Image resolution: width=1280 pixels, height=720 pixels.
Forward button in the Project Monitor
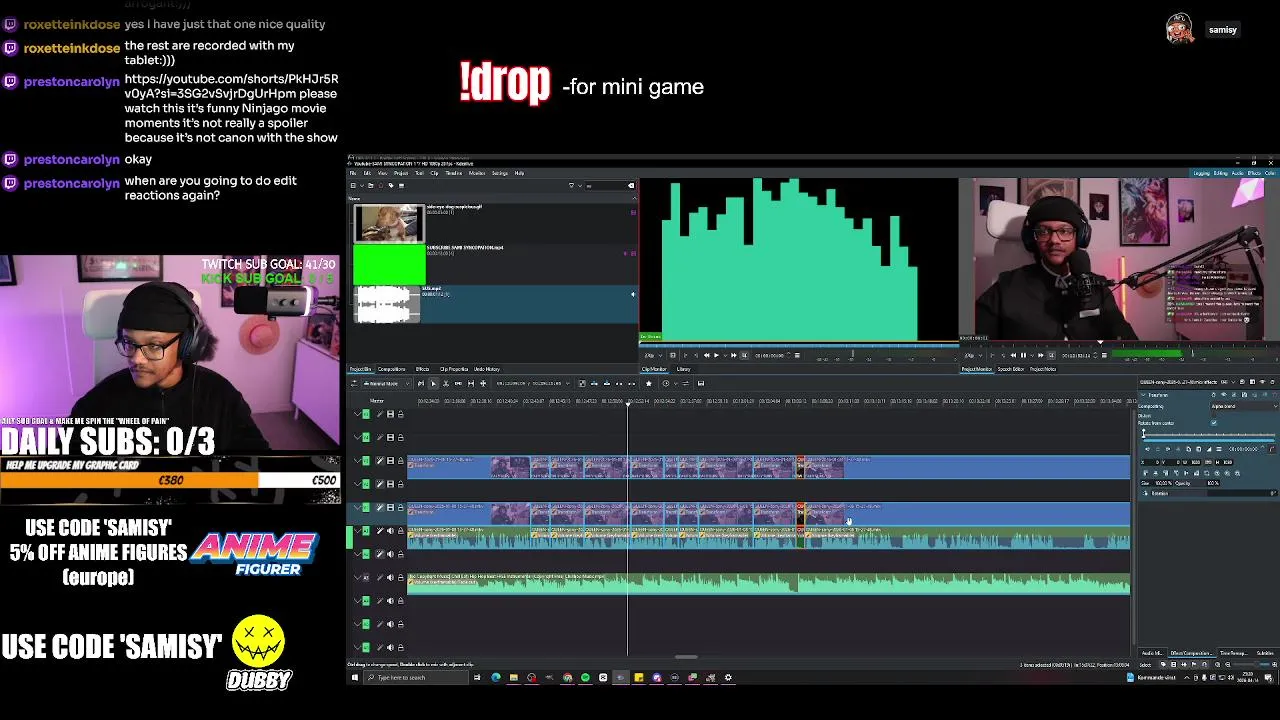pyautogui.click(x=1040, y=355)
